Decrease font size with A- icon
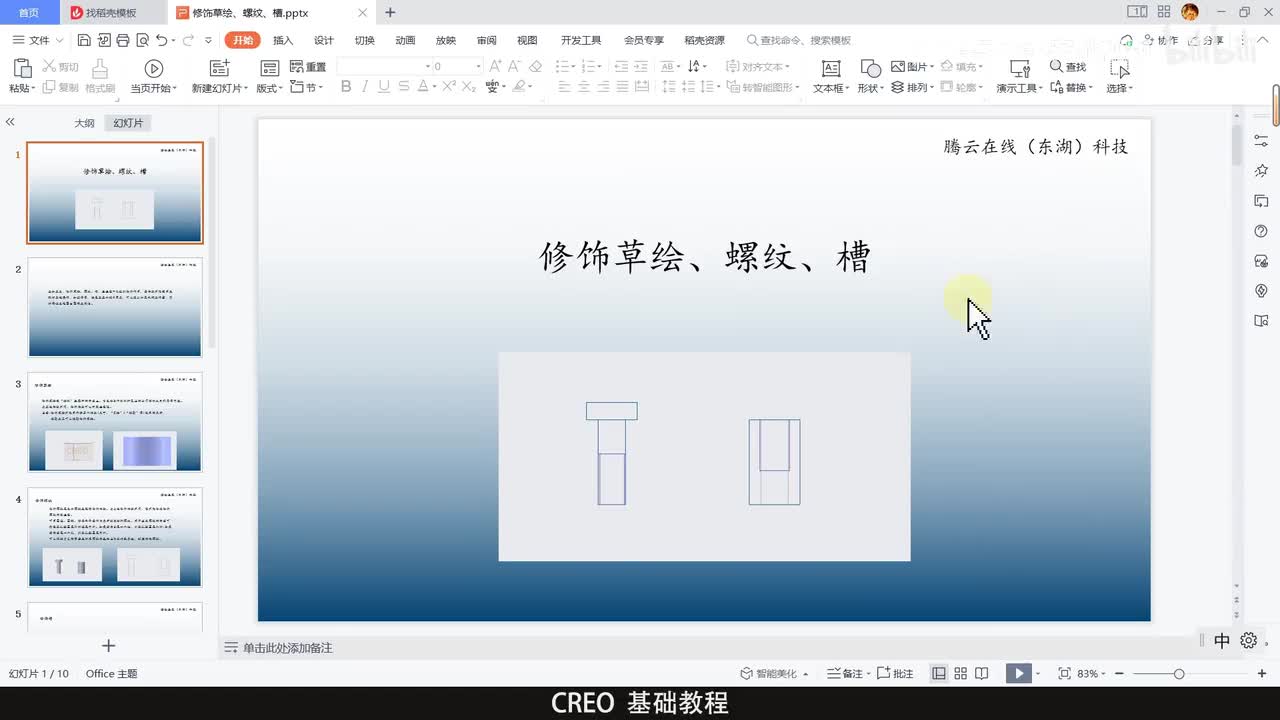The image size is (1280, 720). 515,67
